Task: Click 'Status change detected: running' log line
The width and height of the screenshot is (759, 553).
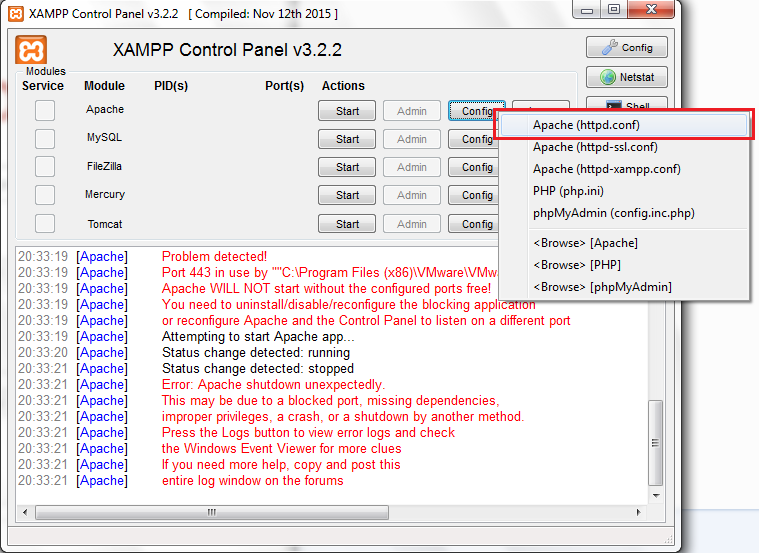Action: point(256,353)
